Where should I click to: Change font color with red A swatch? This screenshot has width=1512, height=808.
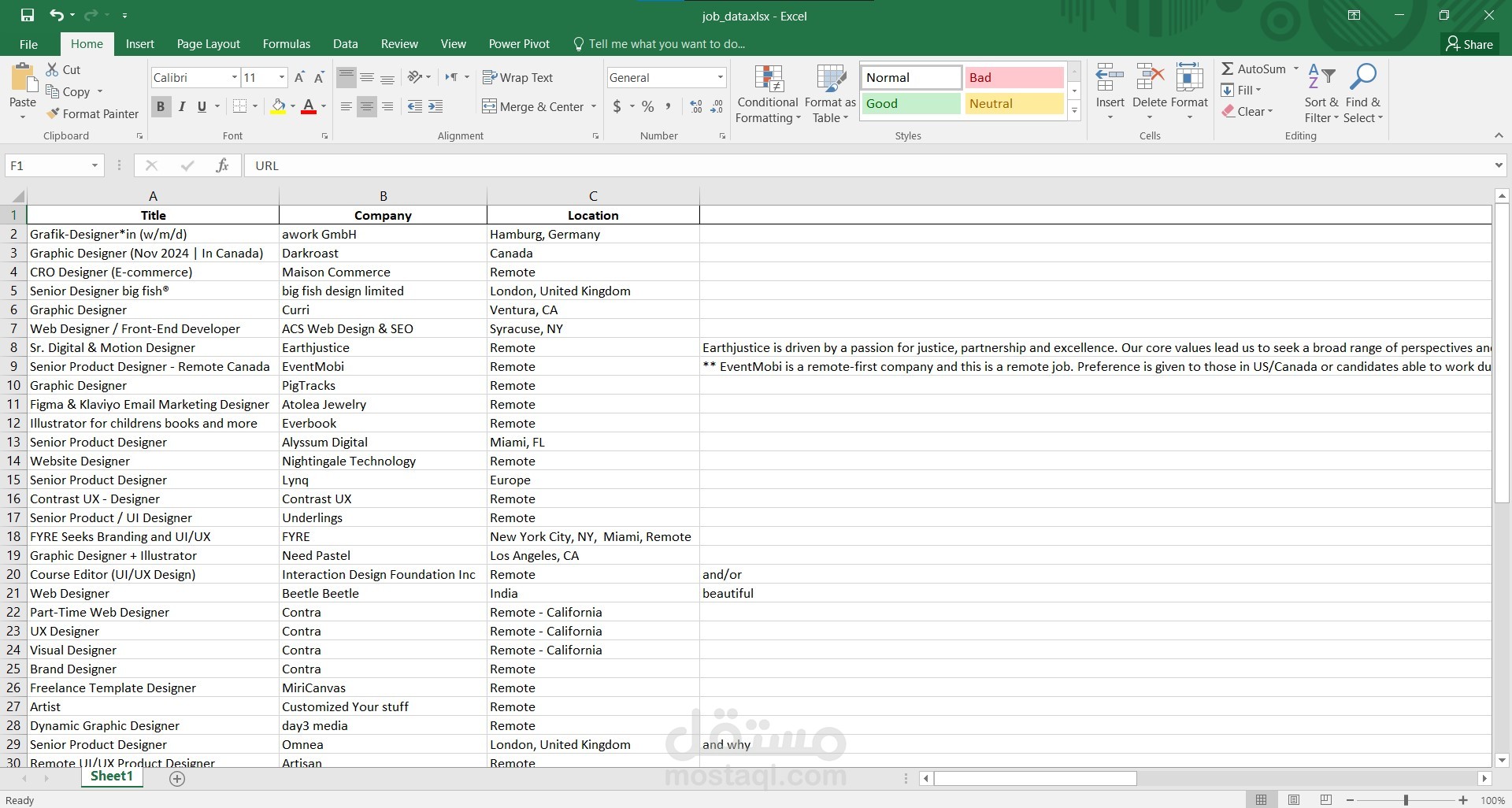pyautogui.click(x=308, y=106)
